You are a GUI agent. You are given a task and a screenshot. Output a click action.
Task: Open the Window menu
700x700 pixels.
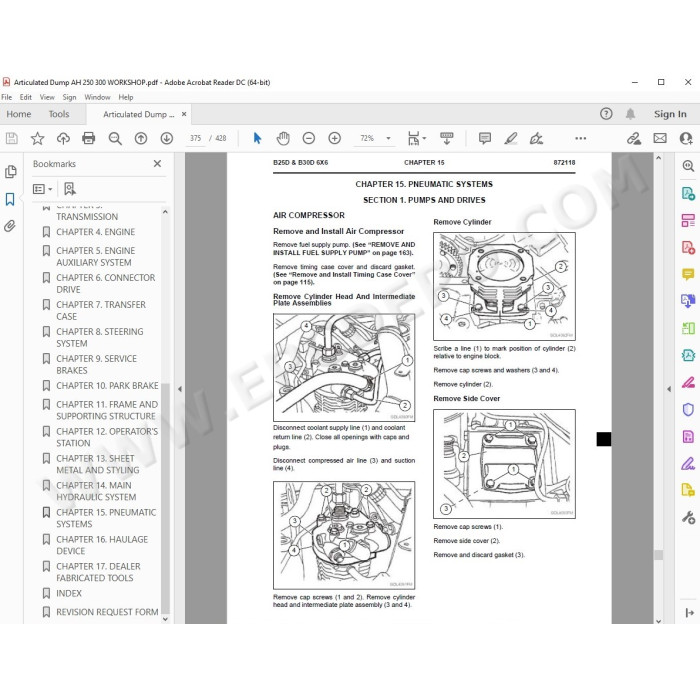[97, 97]
